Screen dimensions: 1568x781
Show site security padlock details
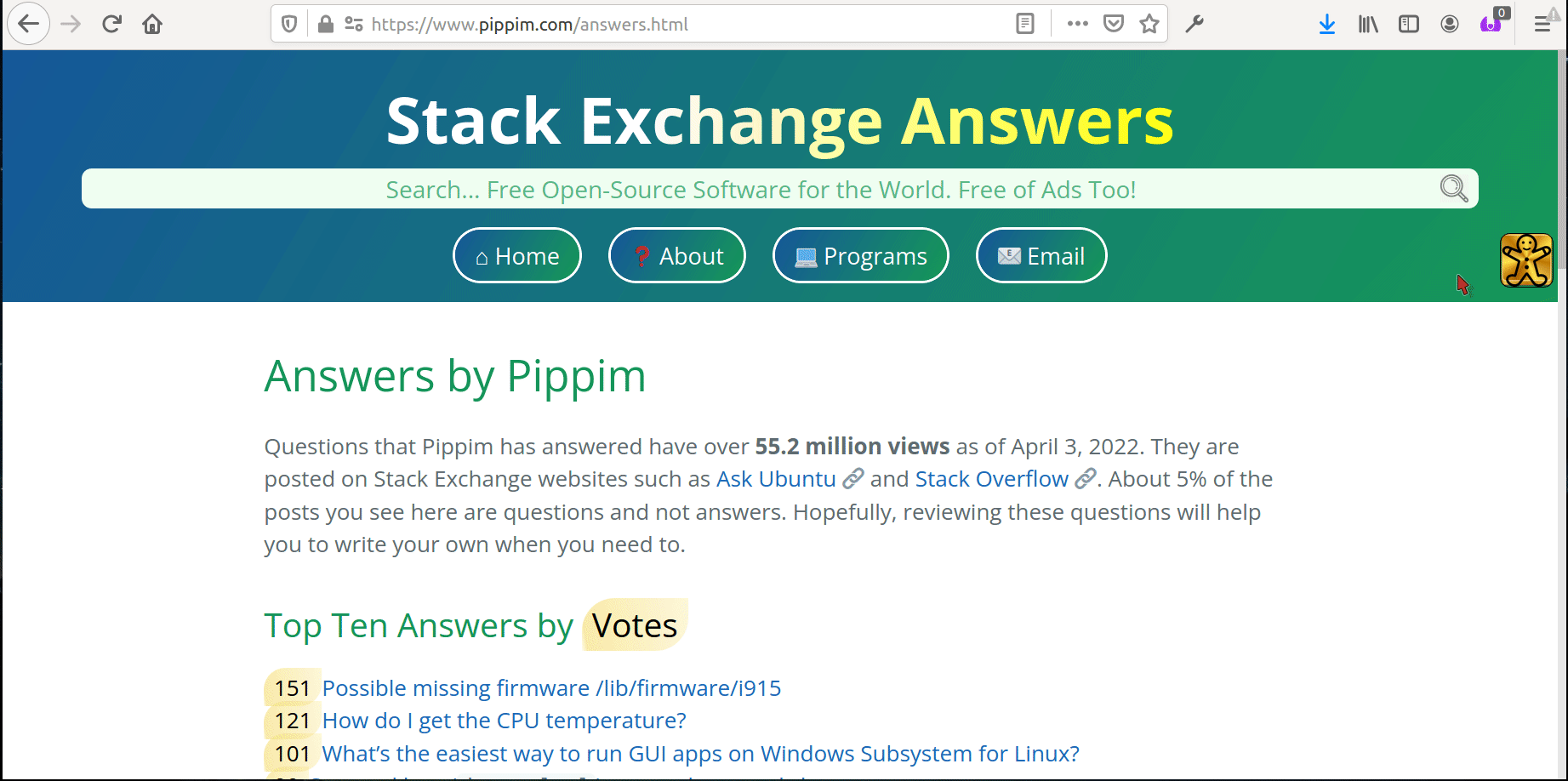coord(325,24)
